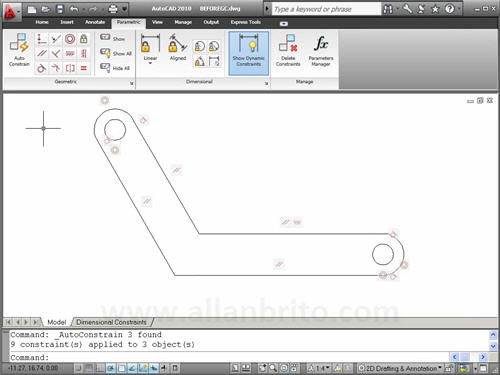Image resolution: width=500 pixels, height=375 pixels.
Task: Open a file from Quick Access toolbar
Action: (x=46, y=9)
